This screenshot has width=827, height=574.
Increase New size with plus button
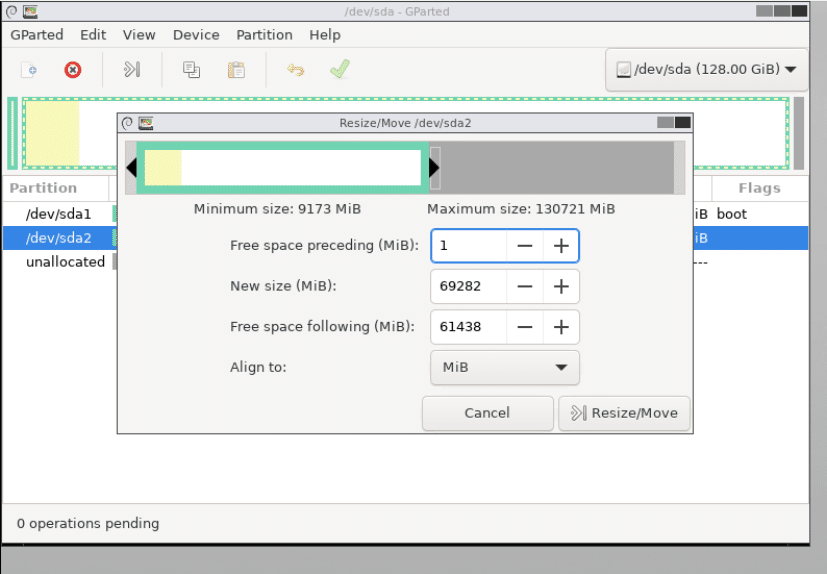(561, 286)
